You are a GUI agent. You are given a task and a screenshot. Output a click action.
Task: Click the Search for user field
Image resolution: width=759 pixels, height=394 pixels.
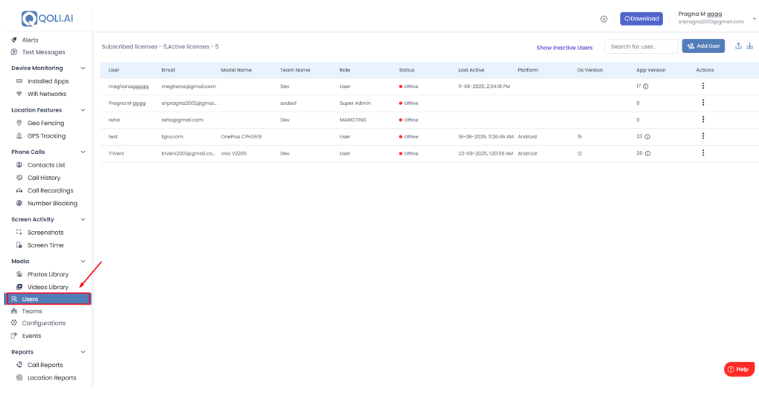click(x=641, y=46)
